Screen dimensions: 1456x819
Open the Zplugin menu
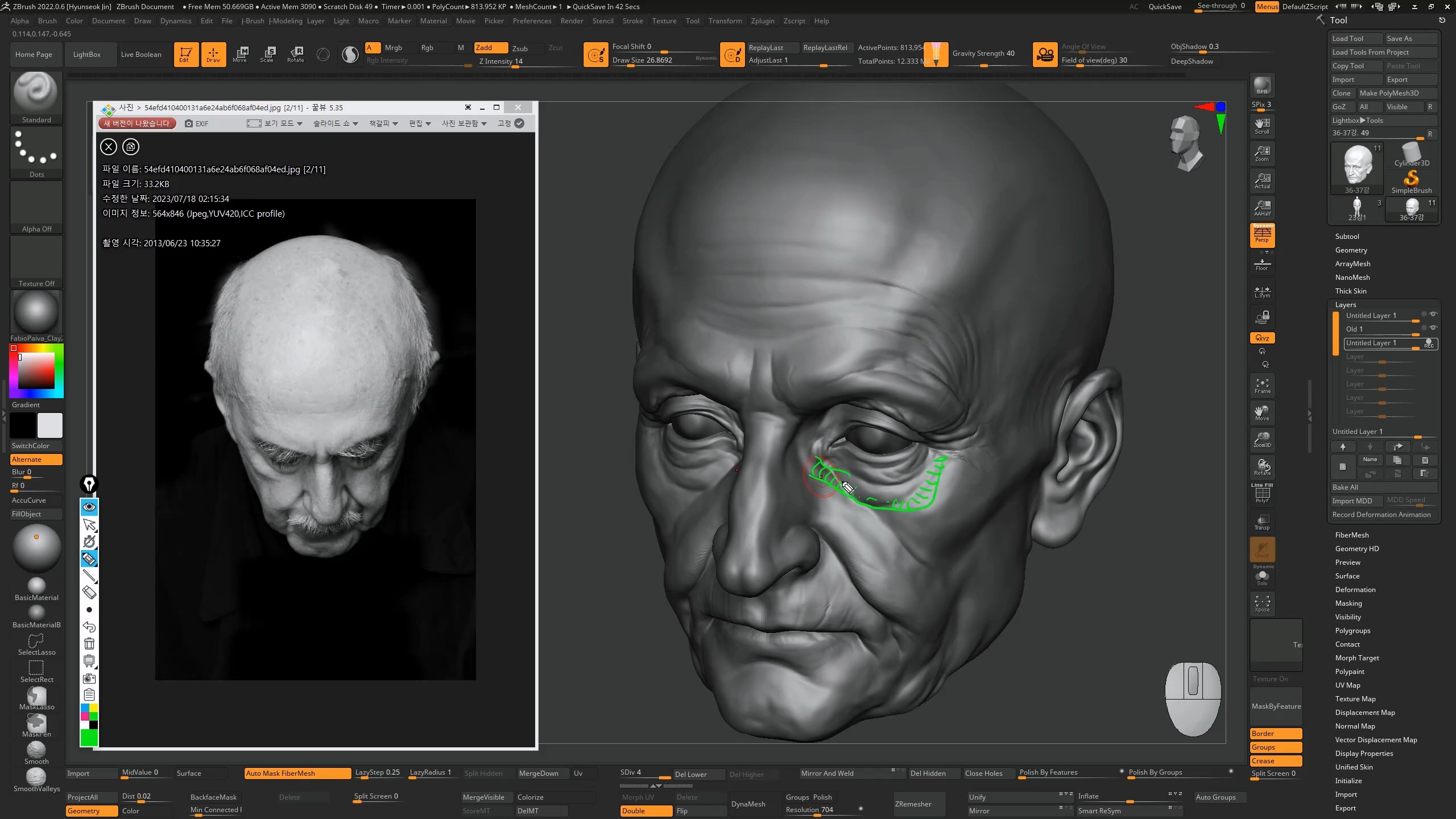coord(762,21)
